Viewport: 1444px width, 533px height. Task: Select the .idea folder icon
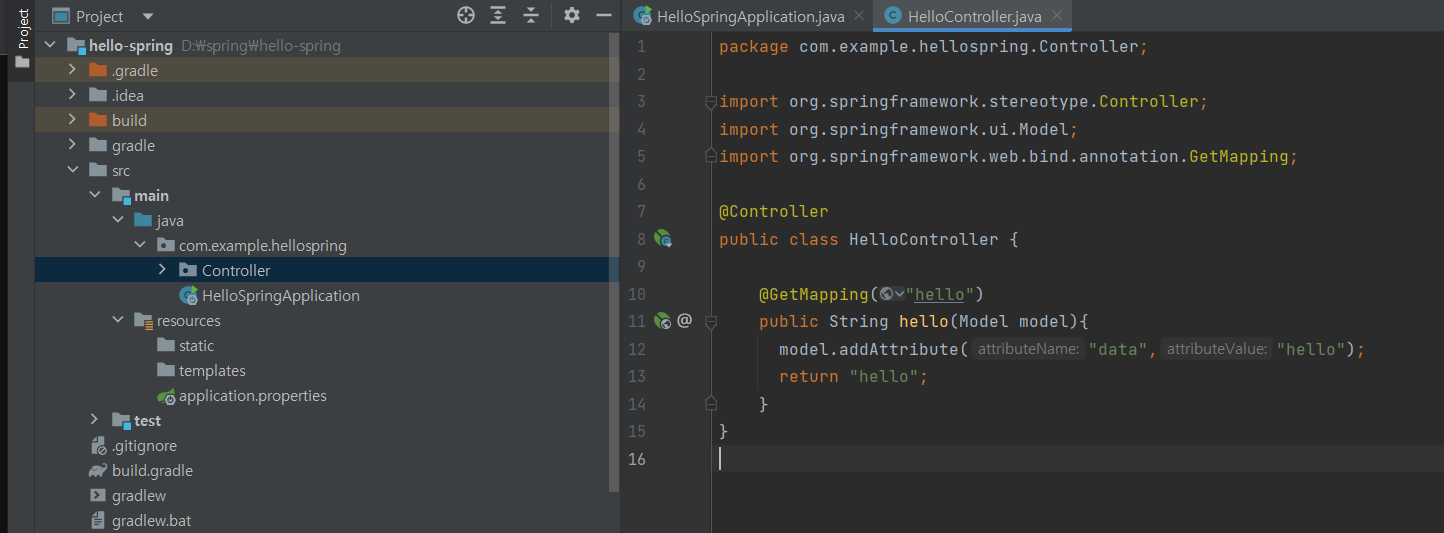click(97, 96)
